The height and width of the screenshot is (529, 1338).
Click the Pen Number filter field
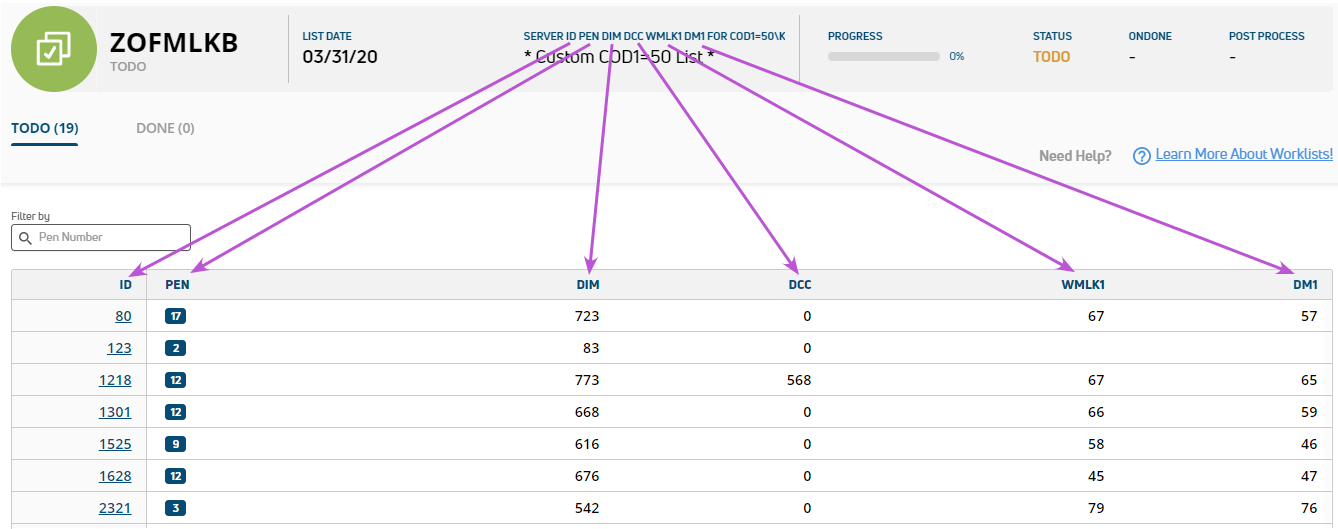point(101,237)
